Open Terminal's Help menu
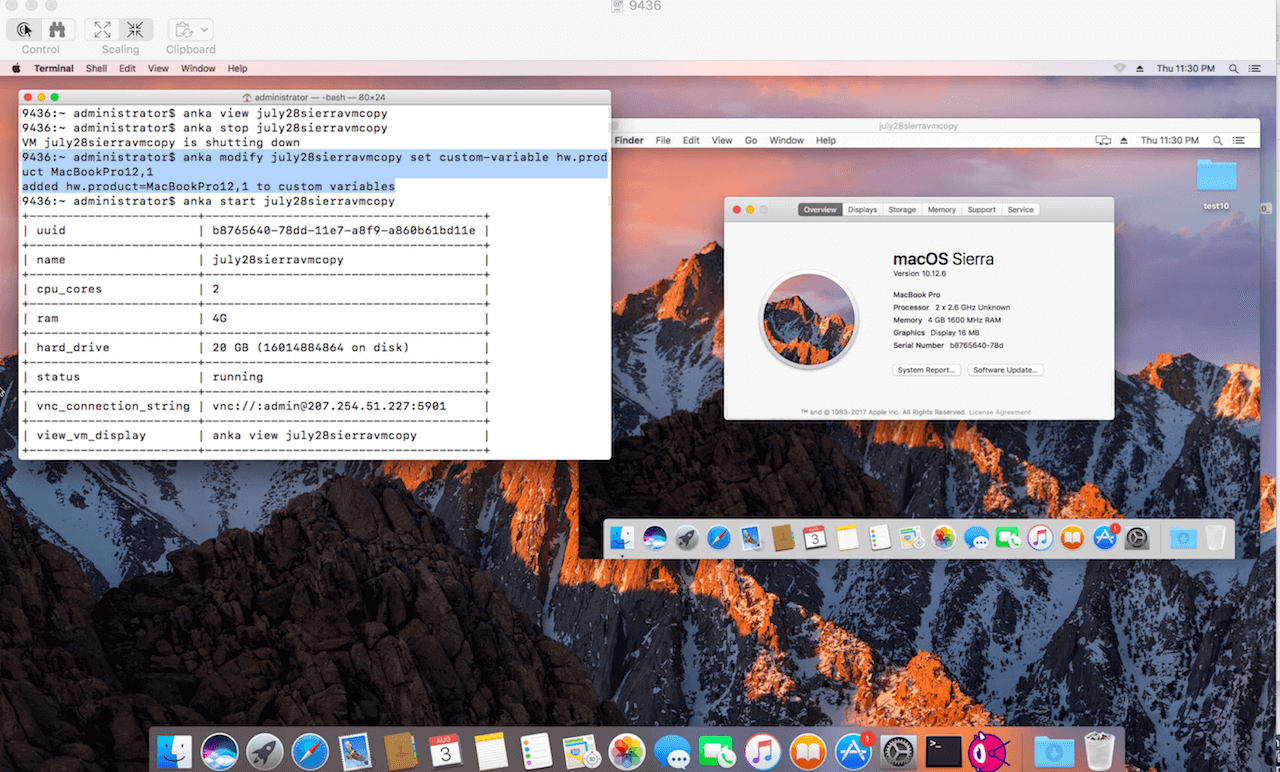 pyautogui.click(x=237, y=68)
